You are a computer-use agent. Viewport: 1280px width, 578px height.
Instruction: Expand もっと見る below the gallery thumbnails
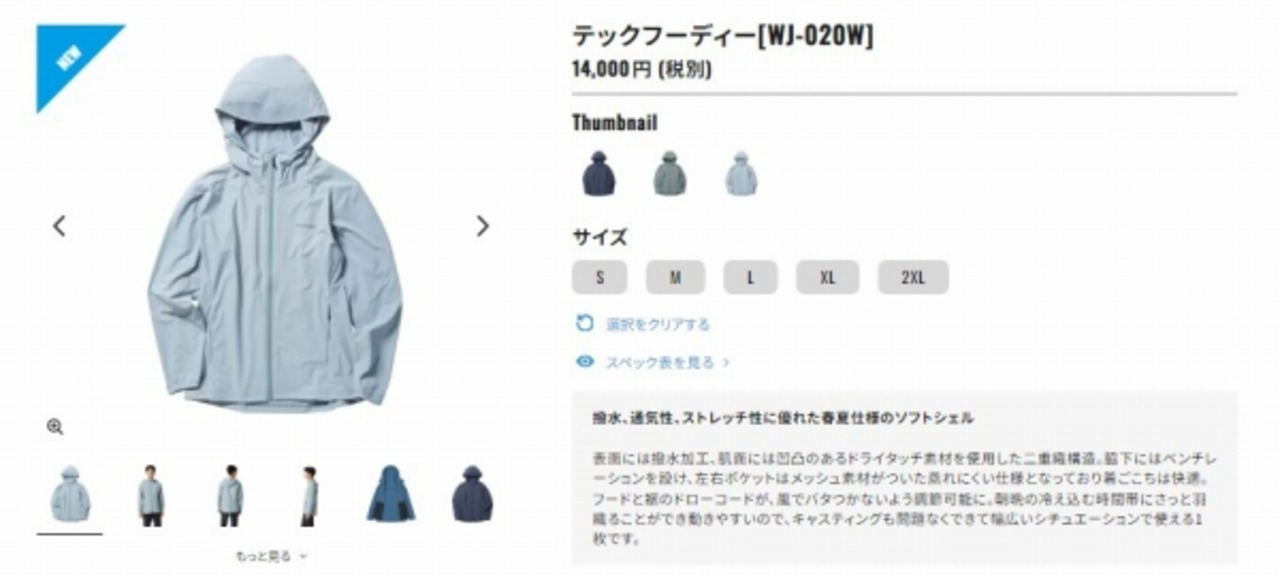click(x=271, y=555)
